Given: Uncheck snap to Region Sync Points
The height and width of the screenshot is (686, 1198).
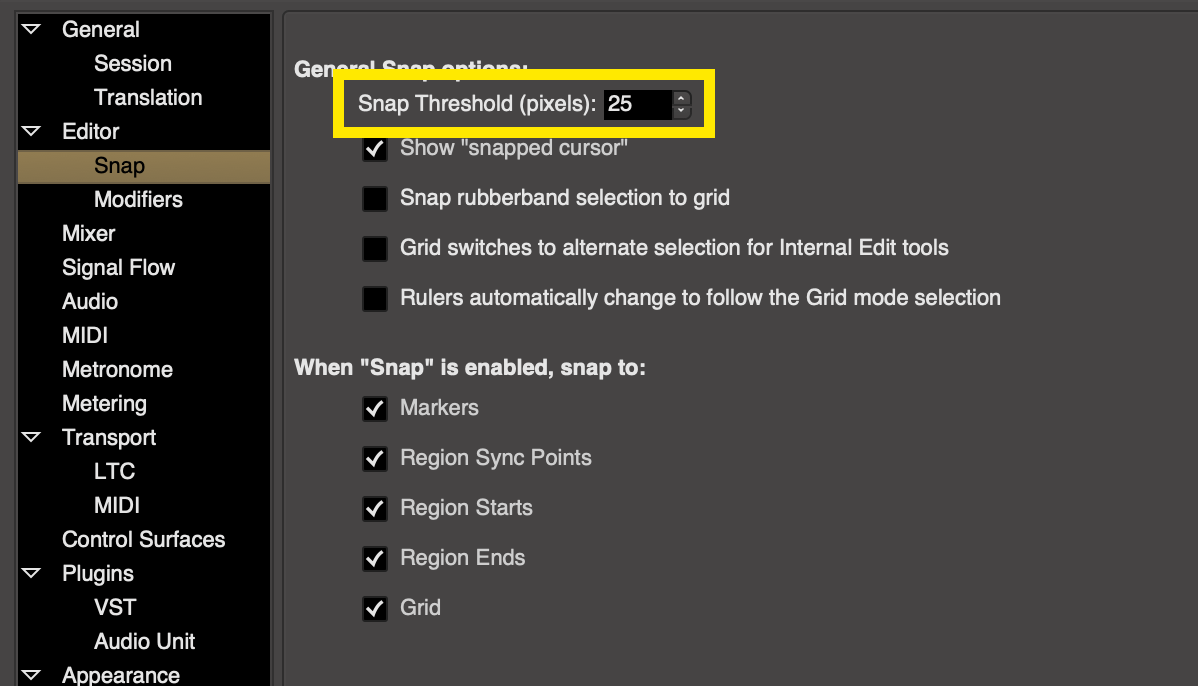Looking at the screenshot, I should [x=375, y=458].
